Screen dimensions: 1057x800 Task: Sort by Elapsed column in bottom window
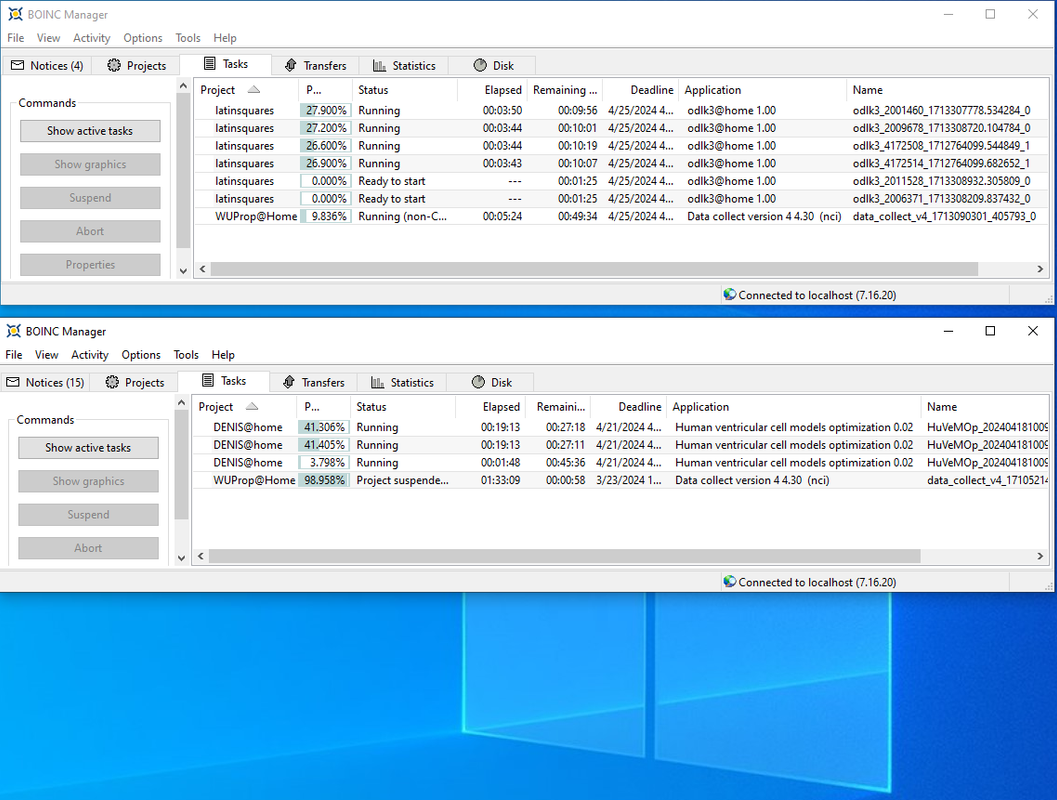click(x=489, y=406)
